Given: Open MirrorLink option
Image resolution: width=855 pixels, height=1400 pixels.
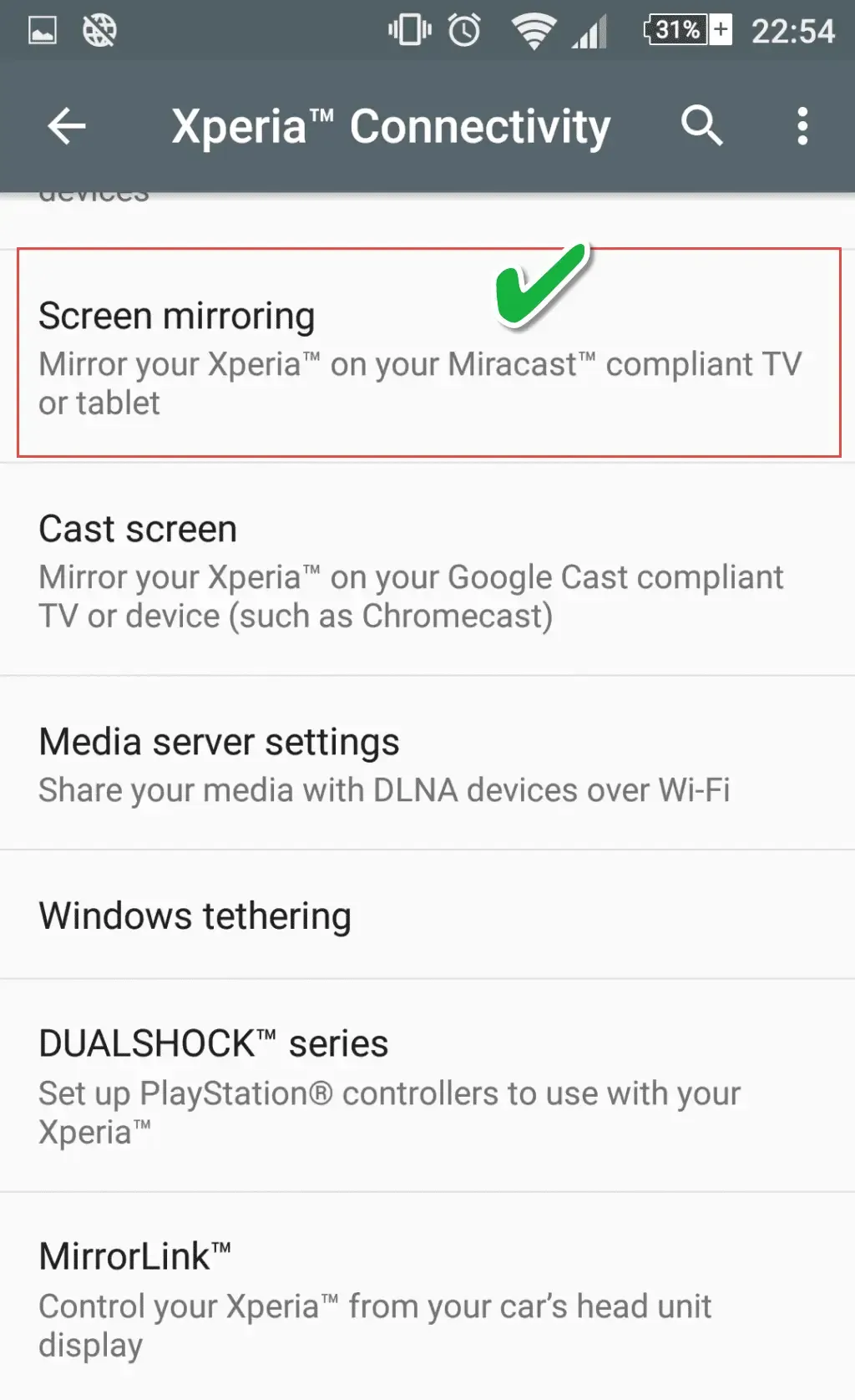Looking at the screenshot, I should (427, 1296).
